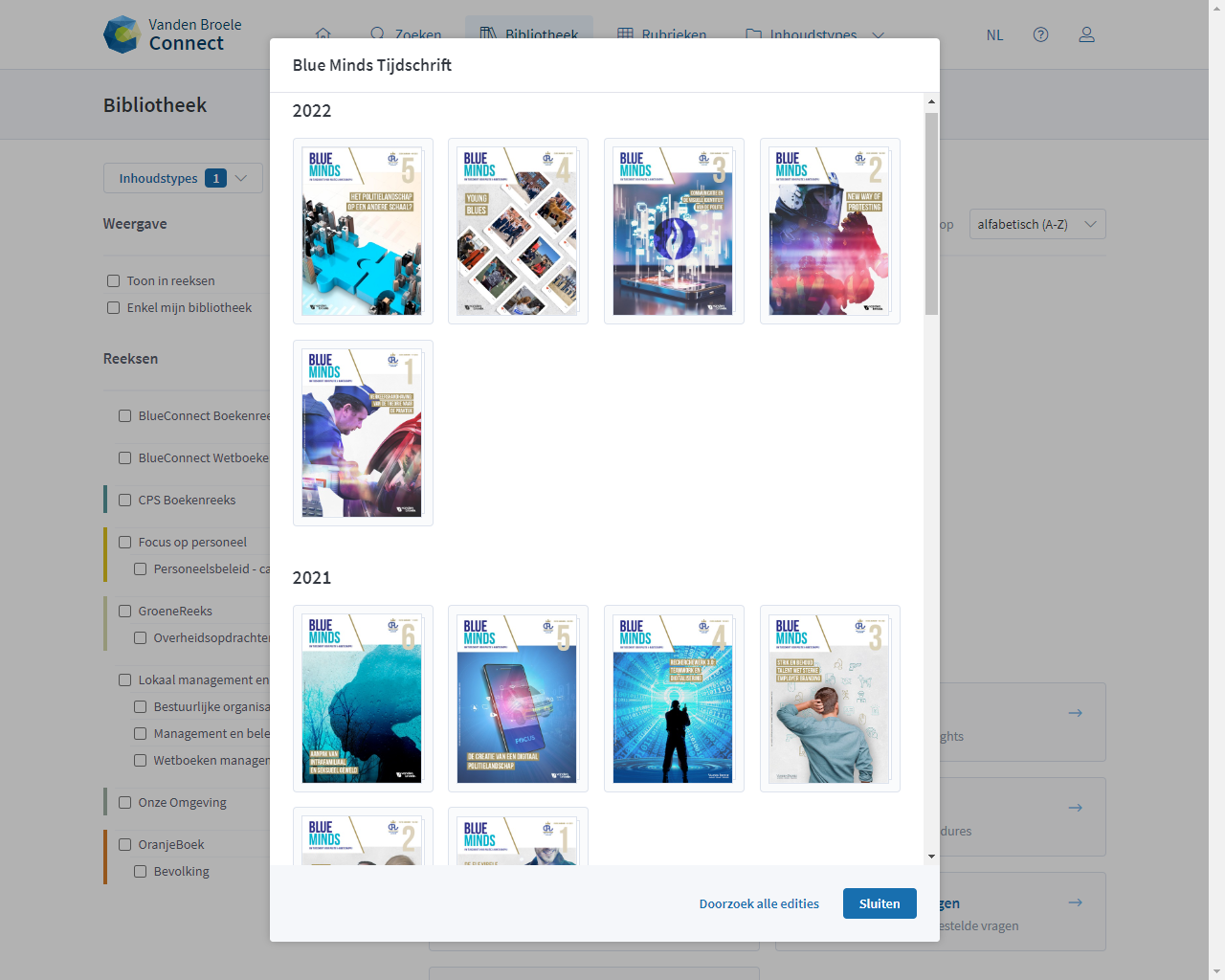Check the Wetboeken management checkbox

(x=141, y=760)
